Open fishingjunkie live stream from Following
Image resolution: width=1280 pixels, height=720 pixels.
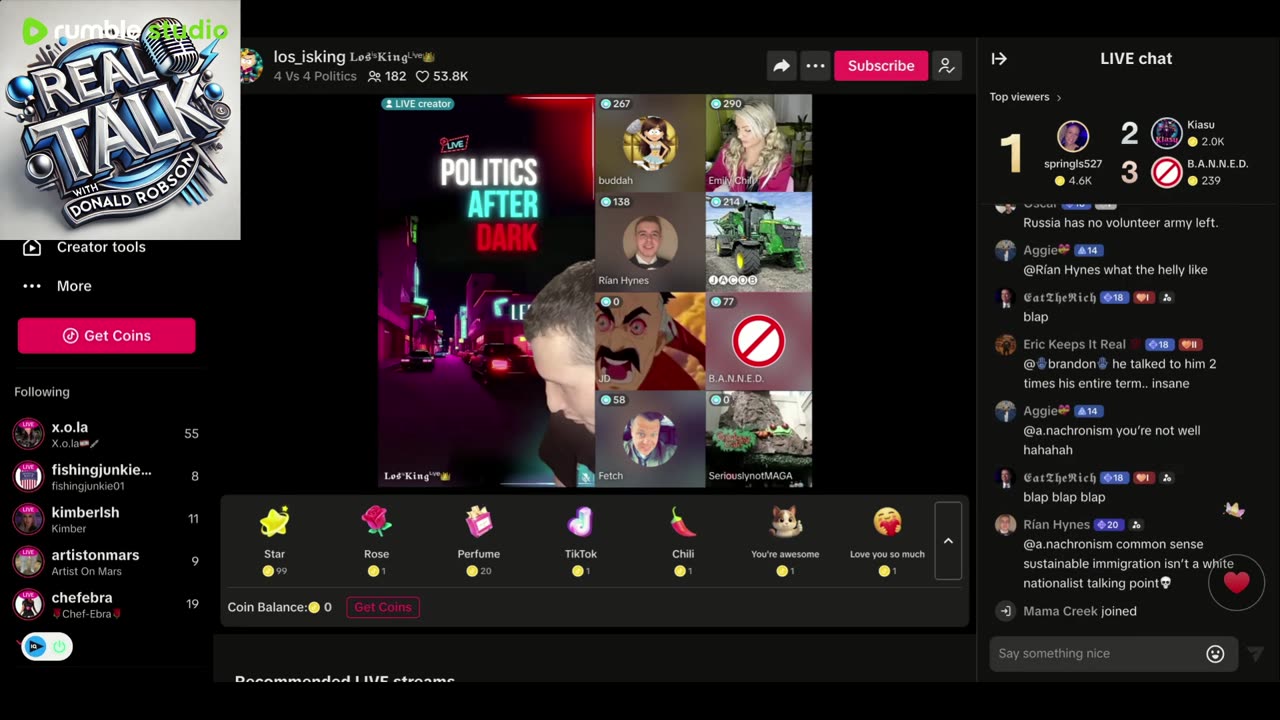pos(105,477)
